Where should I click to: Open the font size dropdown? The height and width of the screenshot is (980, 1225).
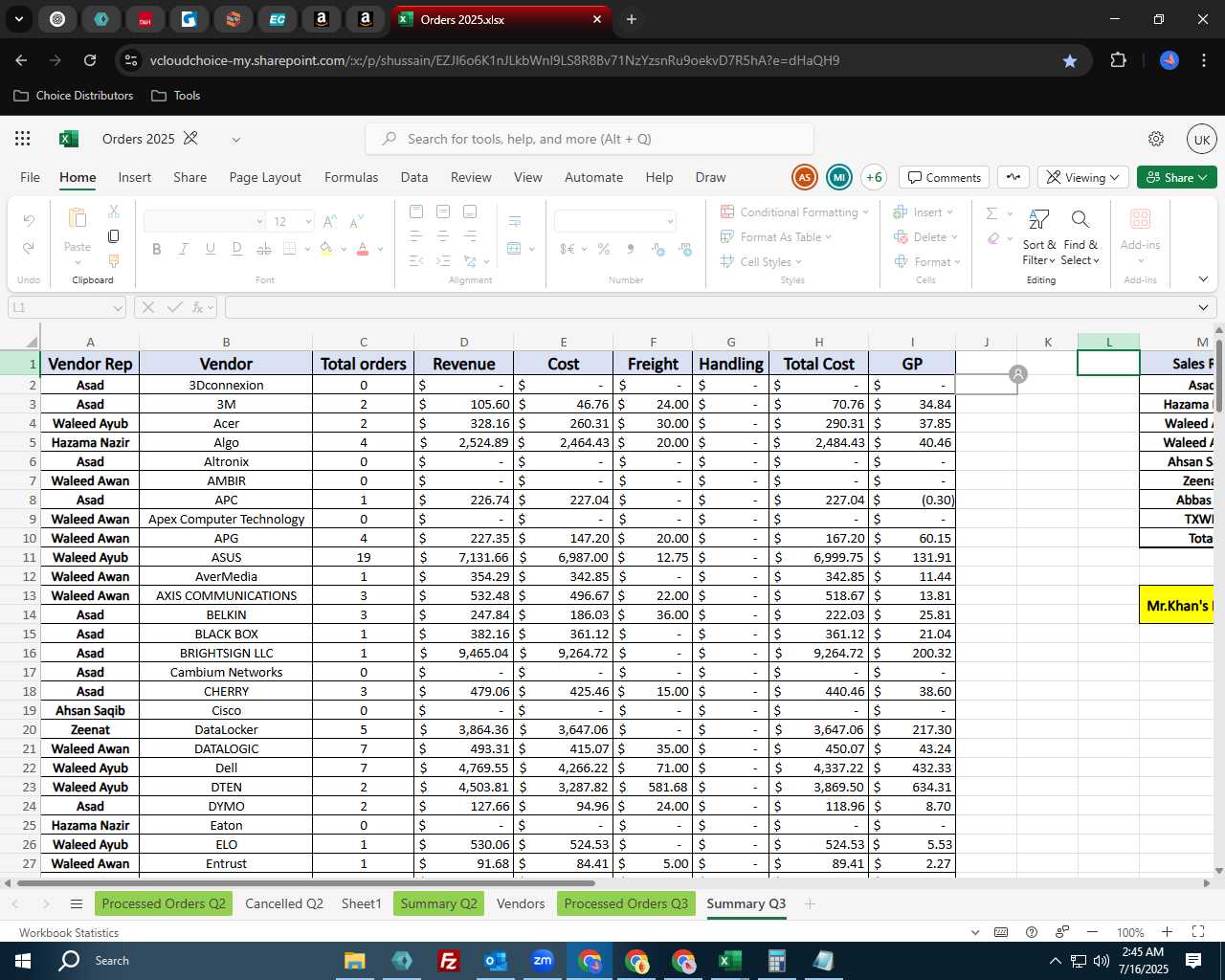pos(308,221)
